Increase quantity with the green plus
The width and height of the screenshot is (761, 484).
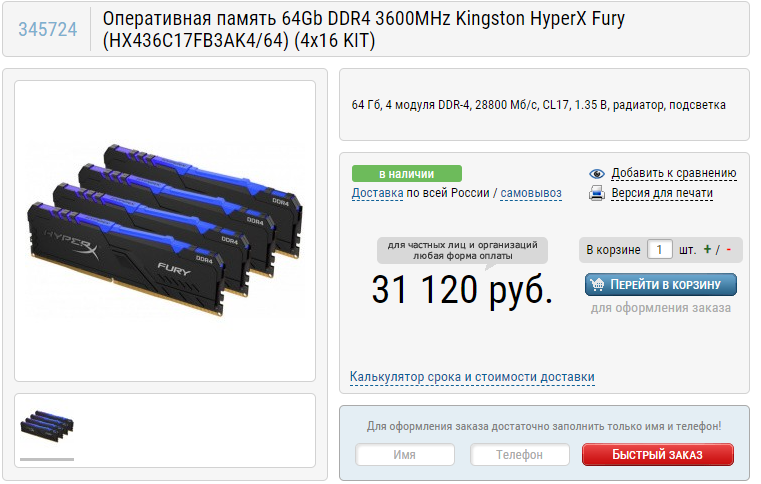coord(707,250)
